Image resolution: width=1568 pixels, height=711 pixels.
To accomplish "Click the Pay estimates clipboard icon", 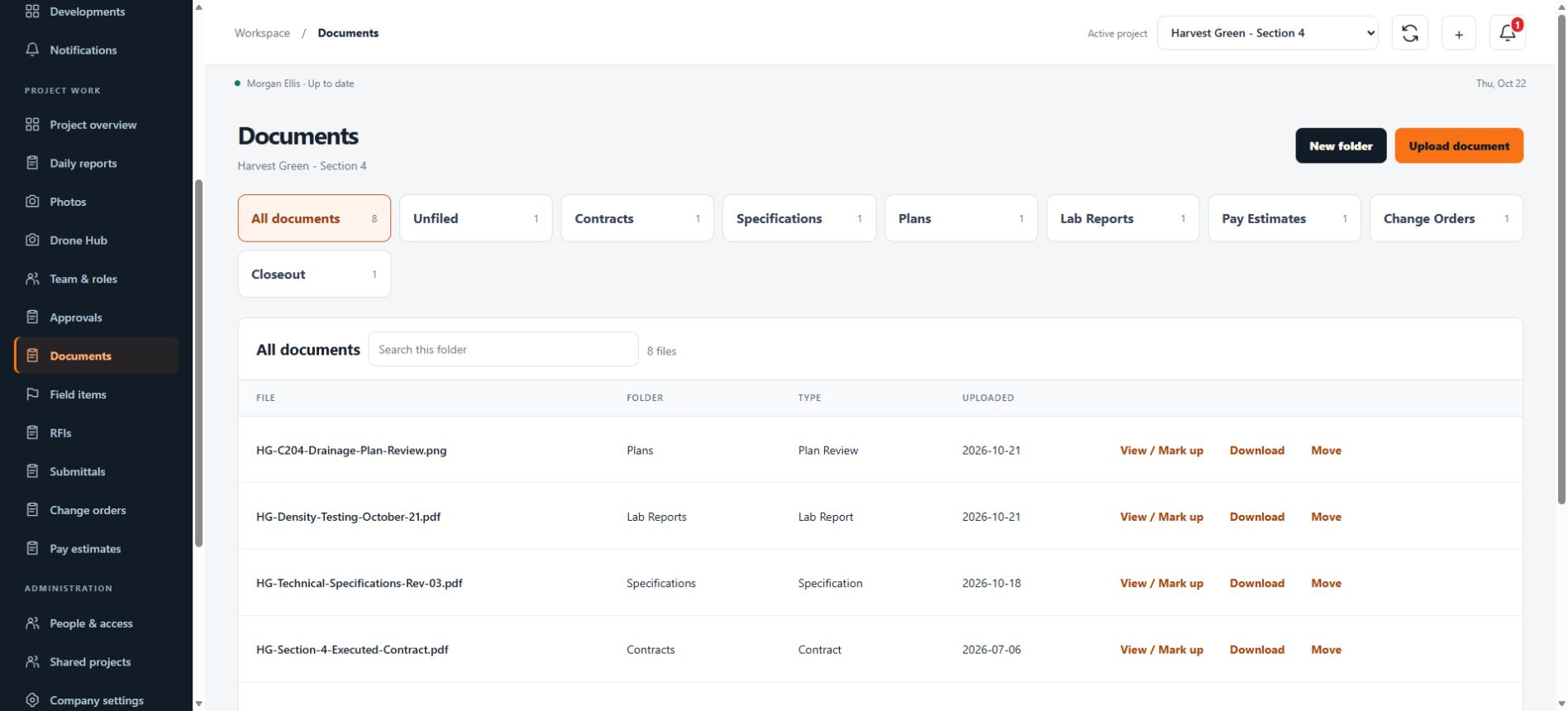I will (x=32, y=548).
